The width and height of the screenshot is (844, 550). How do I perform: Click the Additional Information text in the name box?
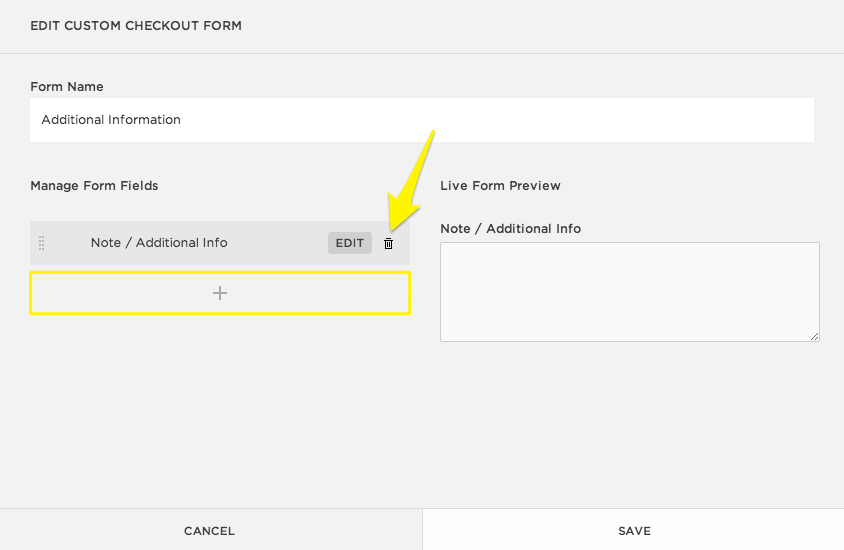[x=111, y=120]
